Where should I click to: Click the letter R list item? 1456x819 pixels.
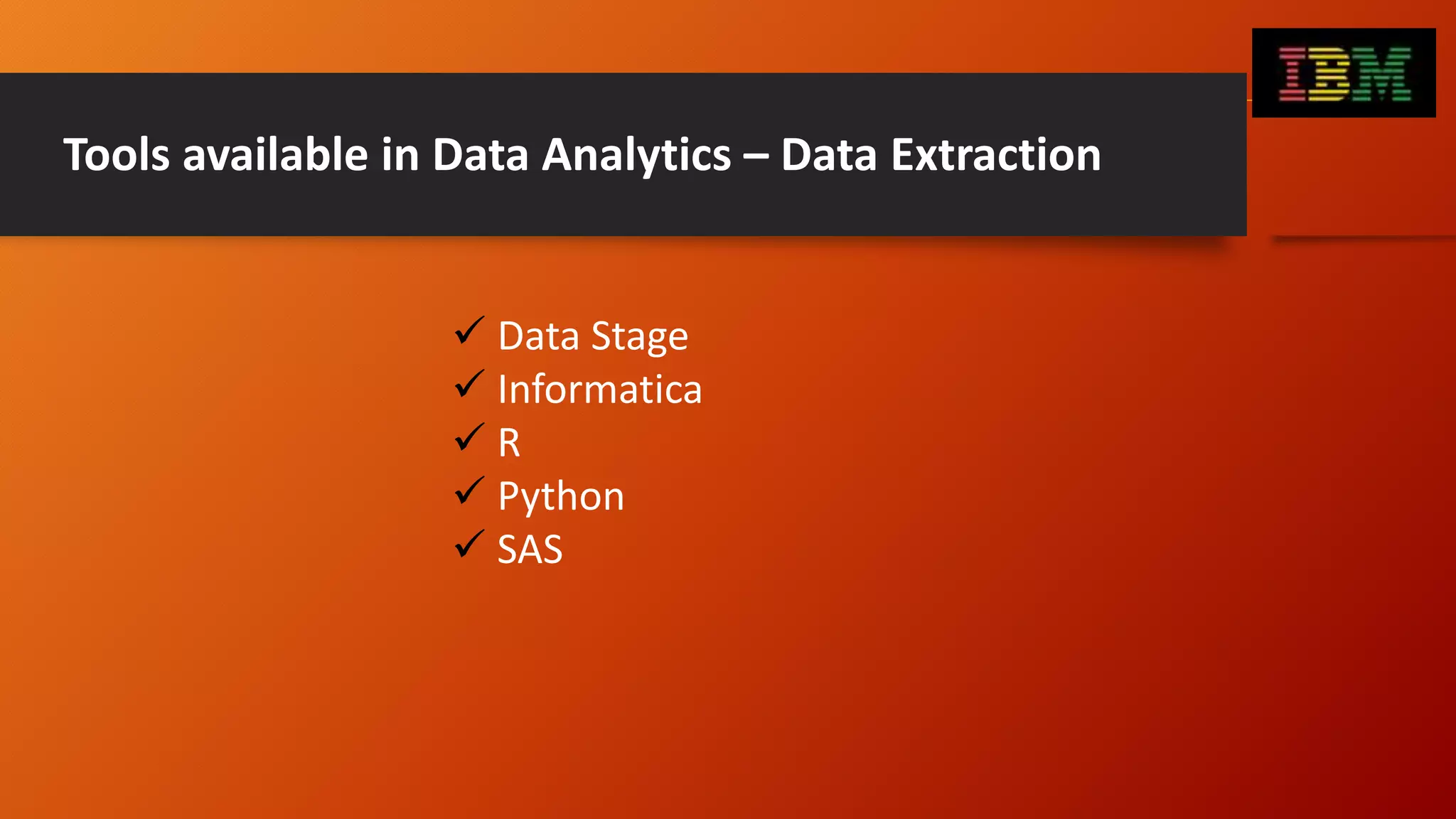(x=509, y=443)
